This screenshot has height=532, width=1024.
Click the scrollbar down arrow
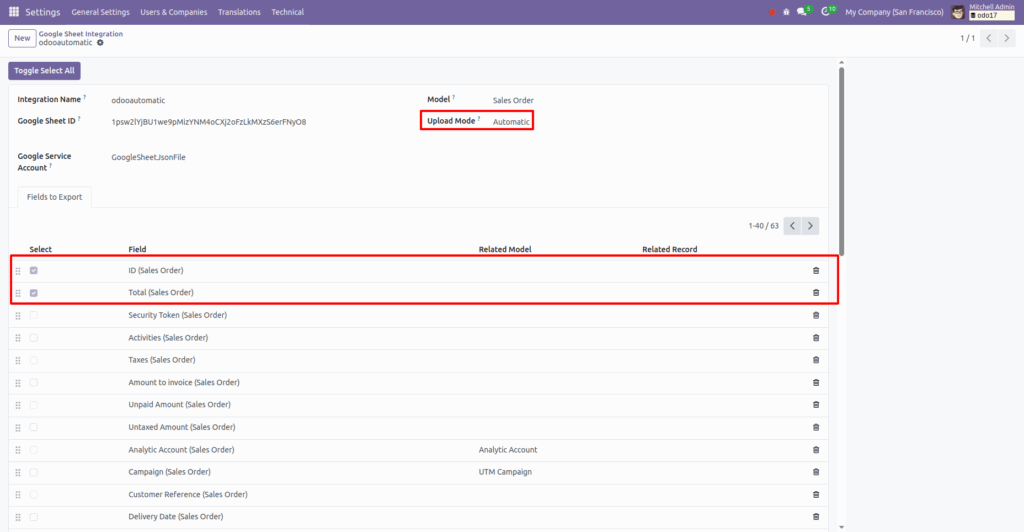[x=841, y=527]
